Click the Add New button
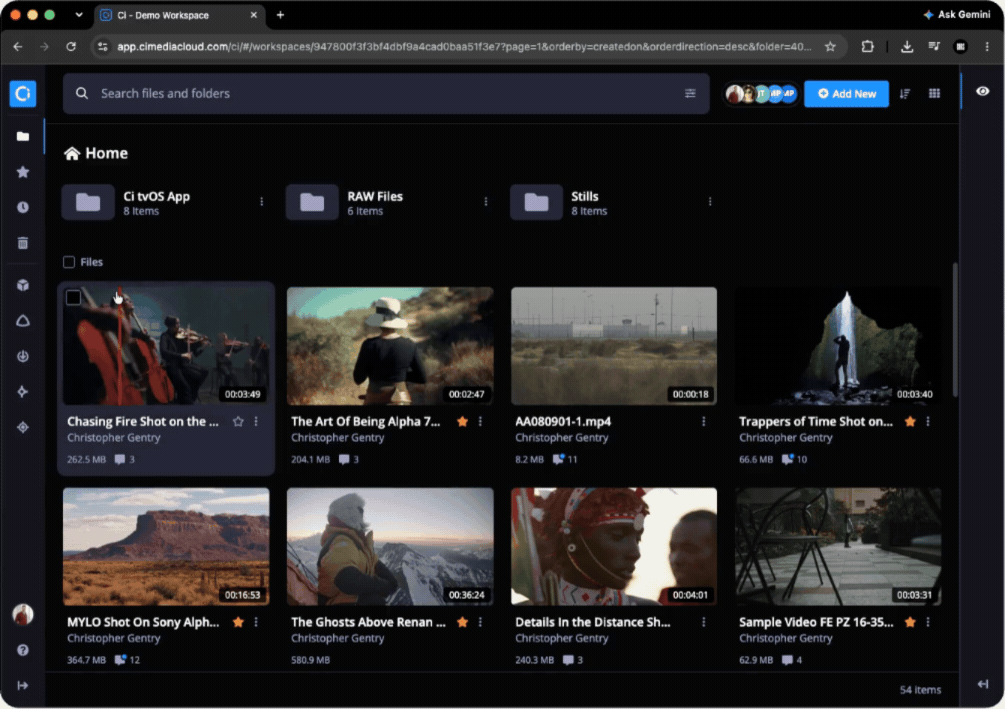 pyautogui.click(x=846, y=94)
